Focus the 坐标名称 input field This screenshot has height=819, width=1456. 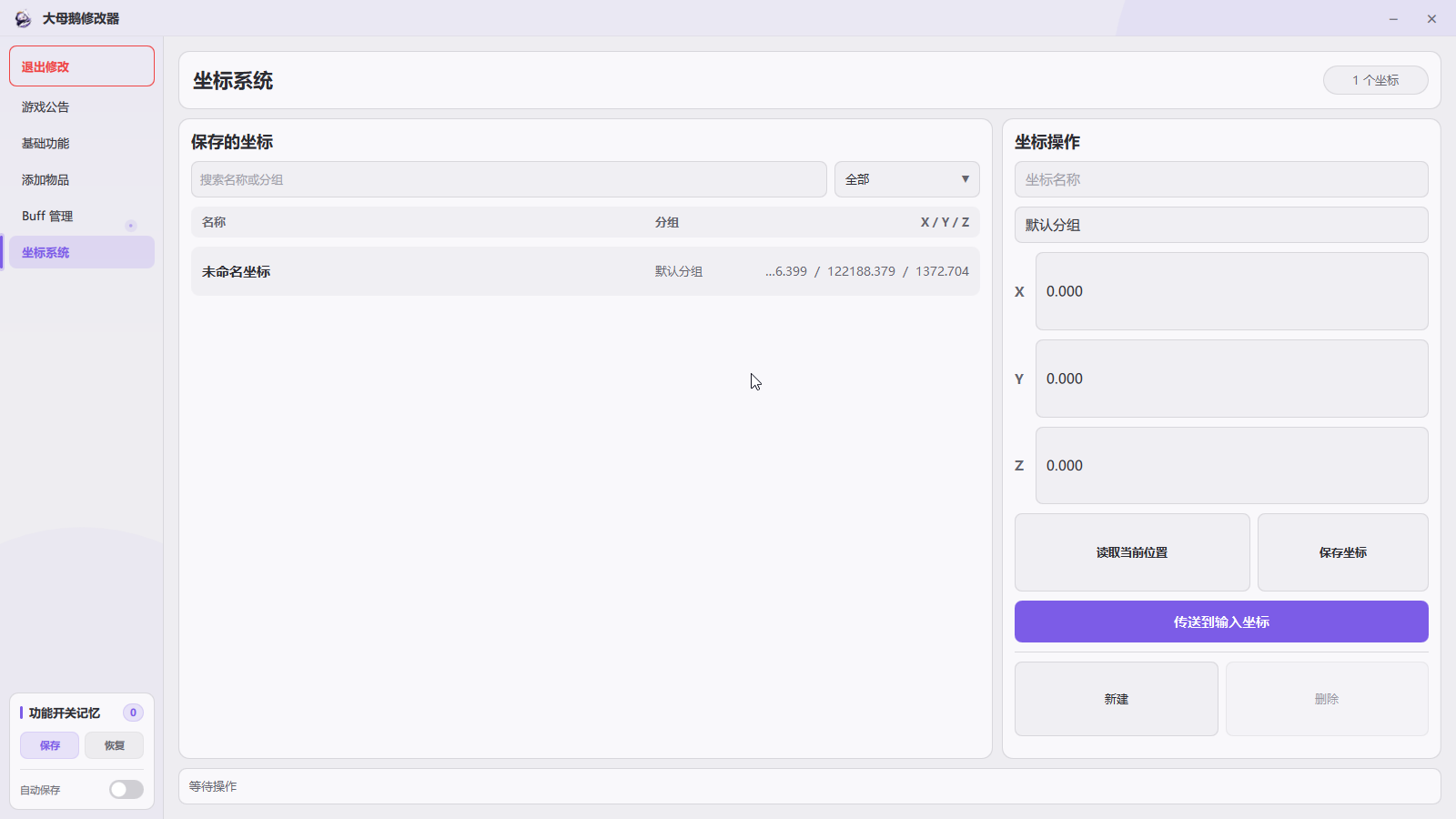(x=1221, y=179)
